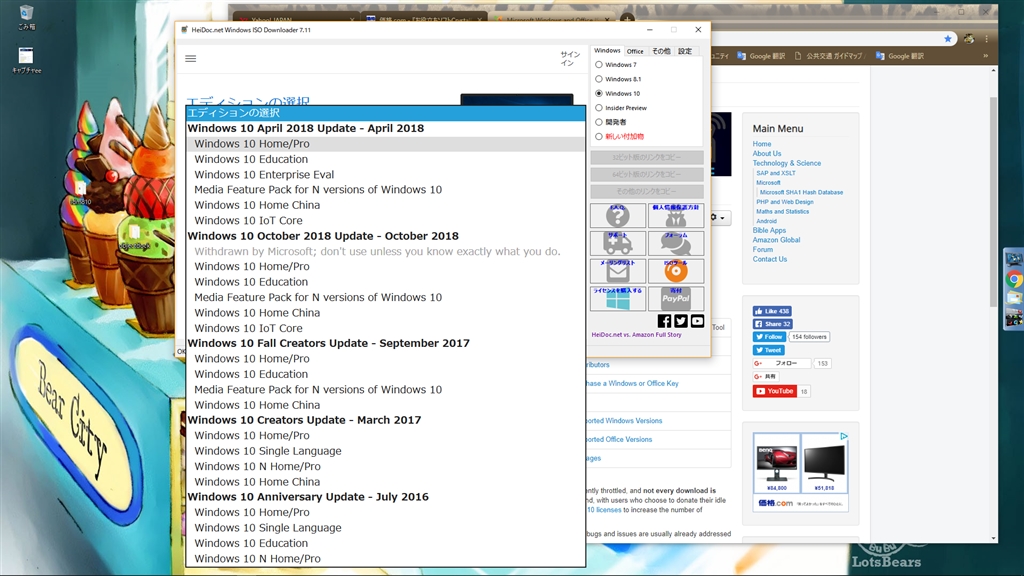
Task: Open the Chrome profile avatar
Action: [969, 39]
